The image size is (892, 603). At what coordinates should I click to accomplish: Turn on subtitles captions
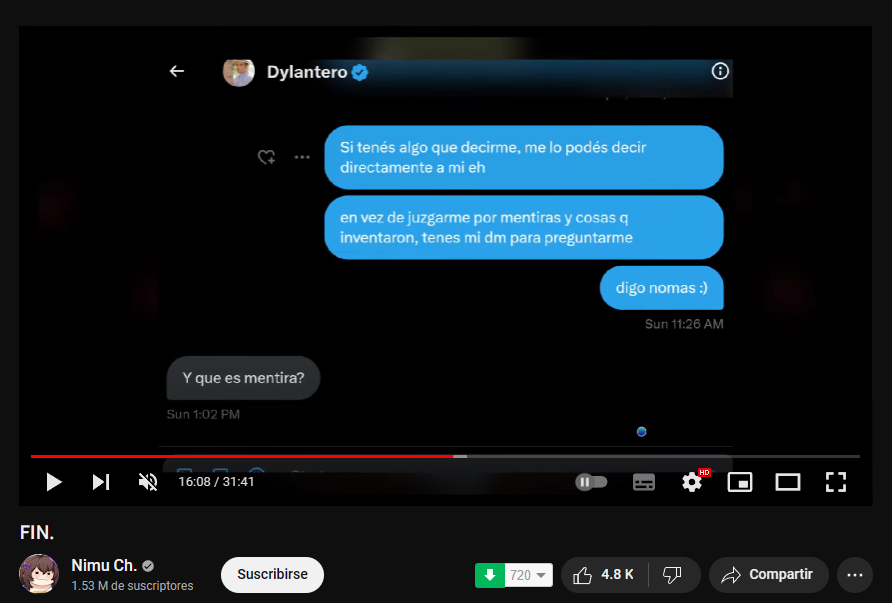(644, 482)
